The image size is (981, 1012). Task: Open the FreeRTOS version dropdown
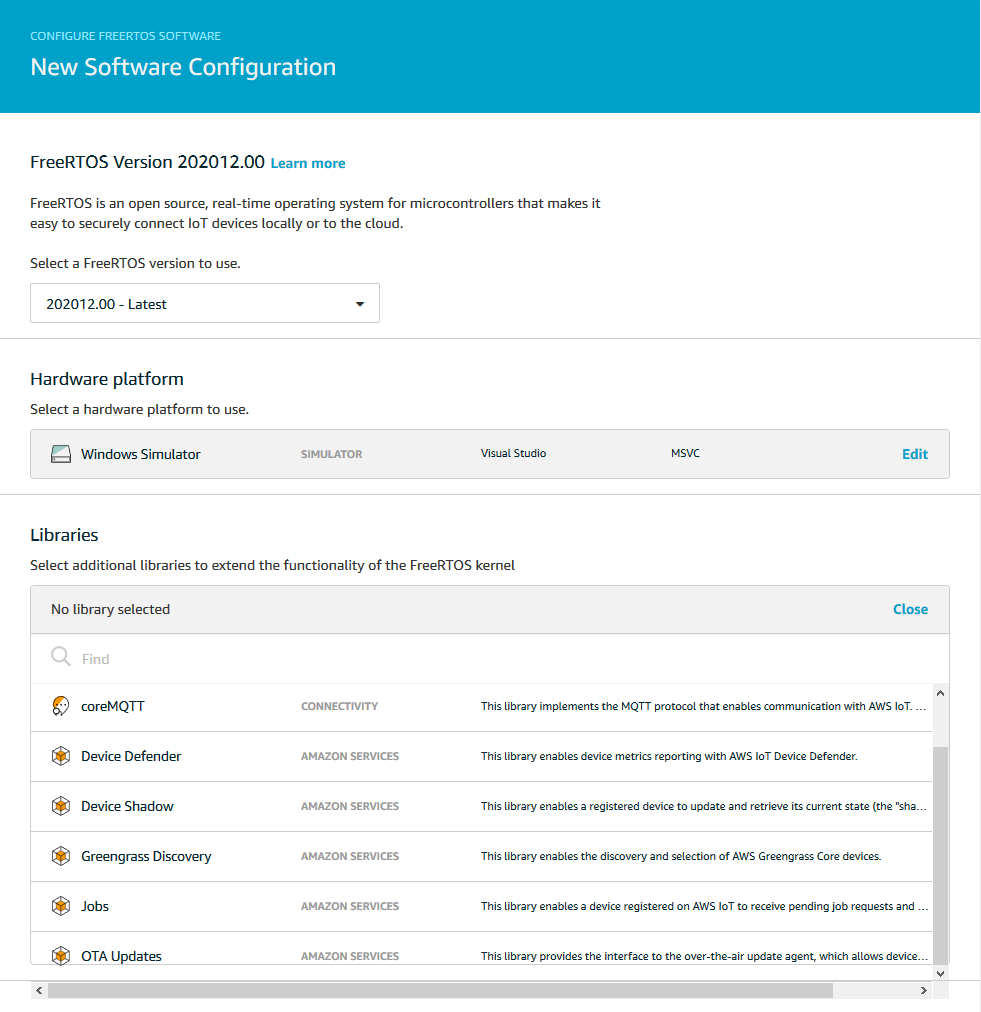(x=205, y=304)
